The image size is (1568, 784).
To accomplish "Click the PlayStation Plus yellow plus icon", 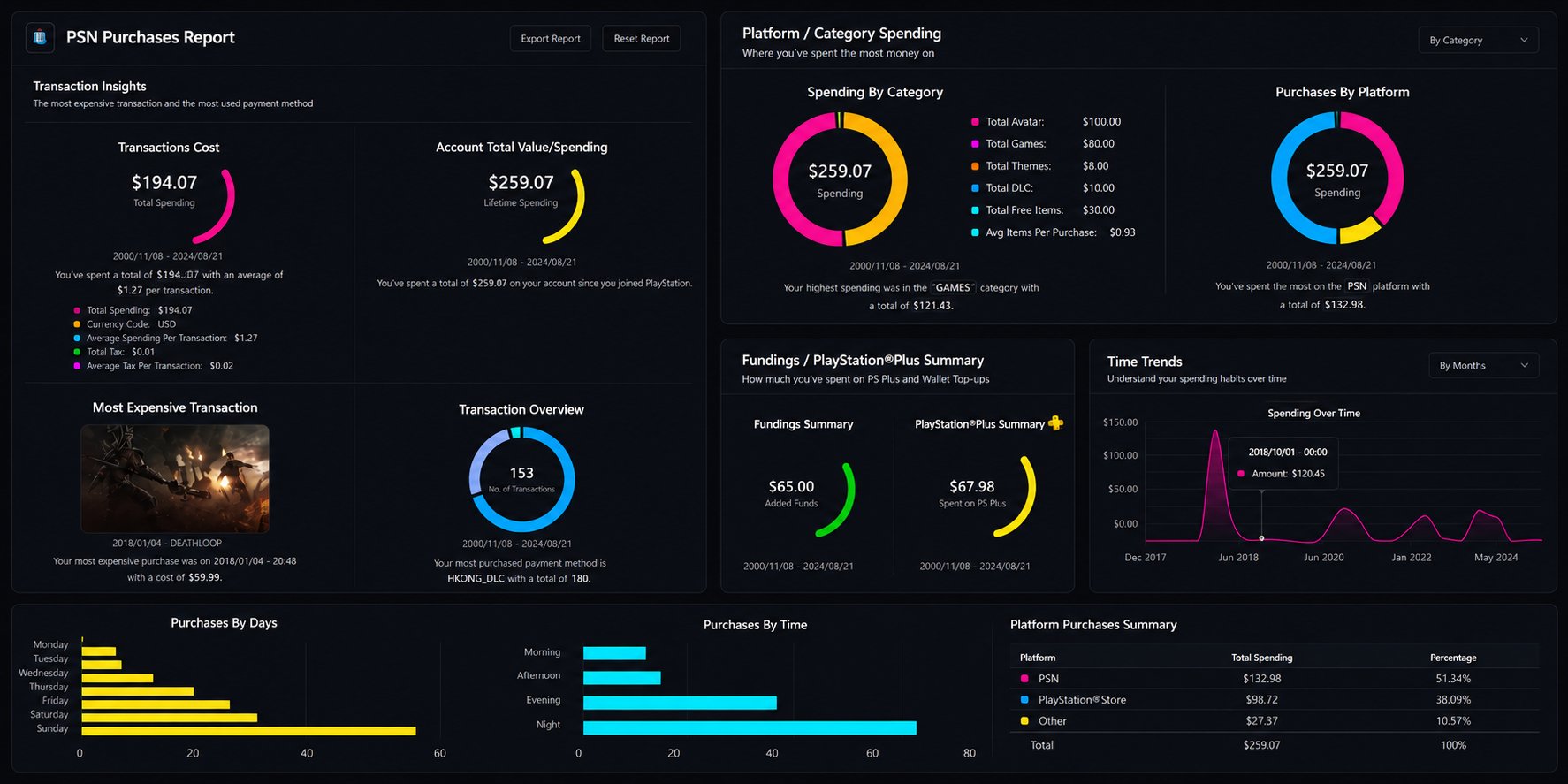I will pos(1055,423).
